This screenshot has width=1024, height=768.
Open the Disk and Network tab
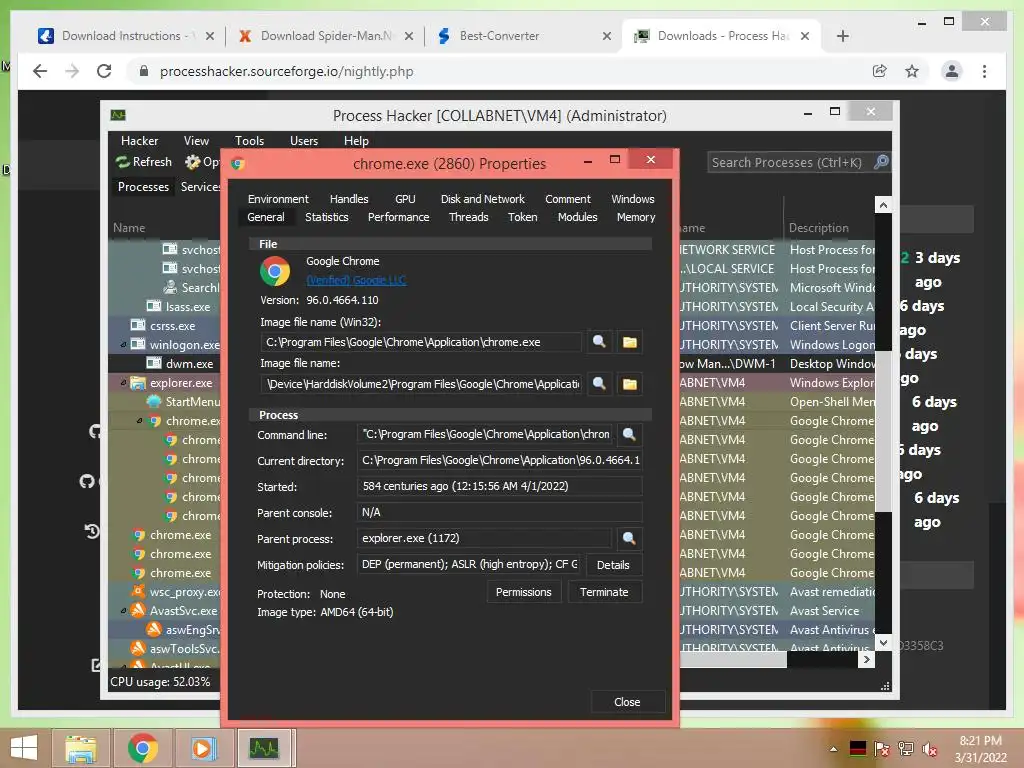pyautogui.click(x=483, y=199)
